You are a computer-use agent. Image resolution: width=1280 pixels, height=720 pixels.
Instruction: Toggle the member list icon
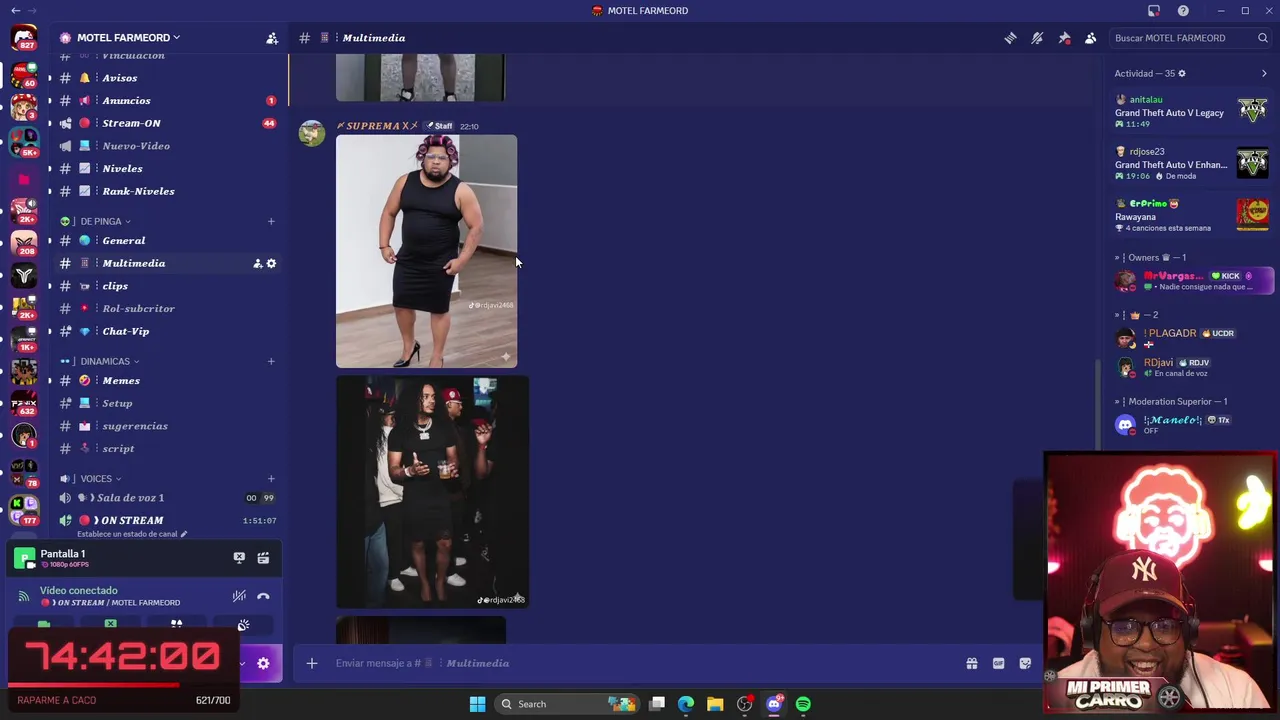(x=1091, y=38)
